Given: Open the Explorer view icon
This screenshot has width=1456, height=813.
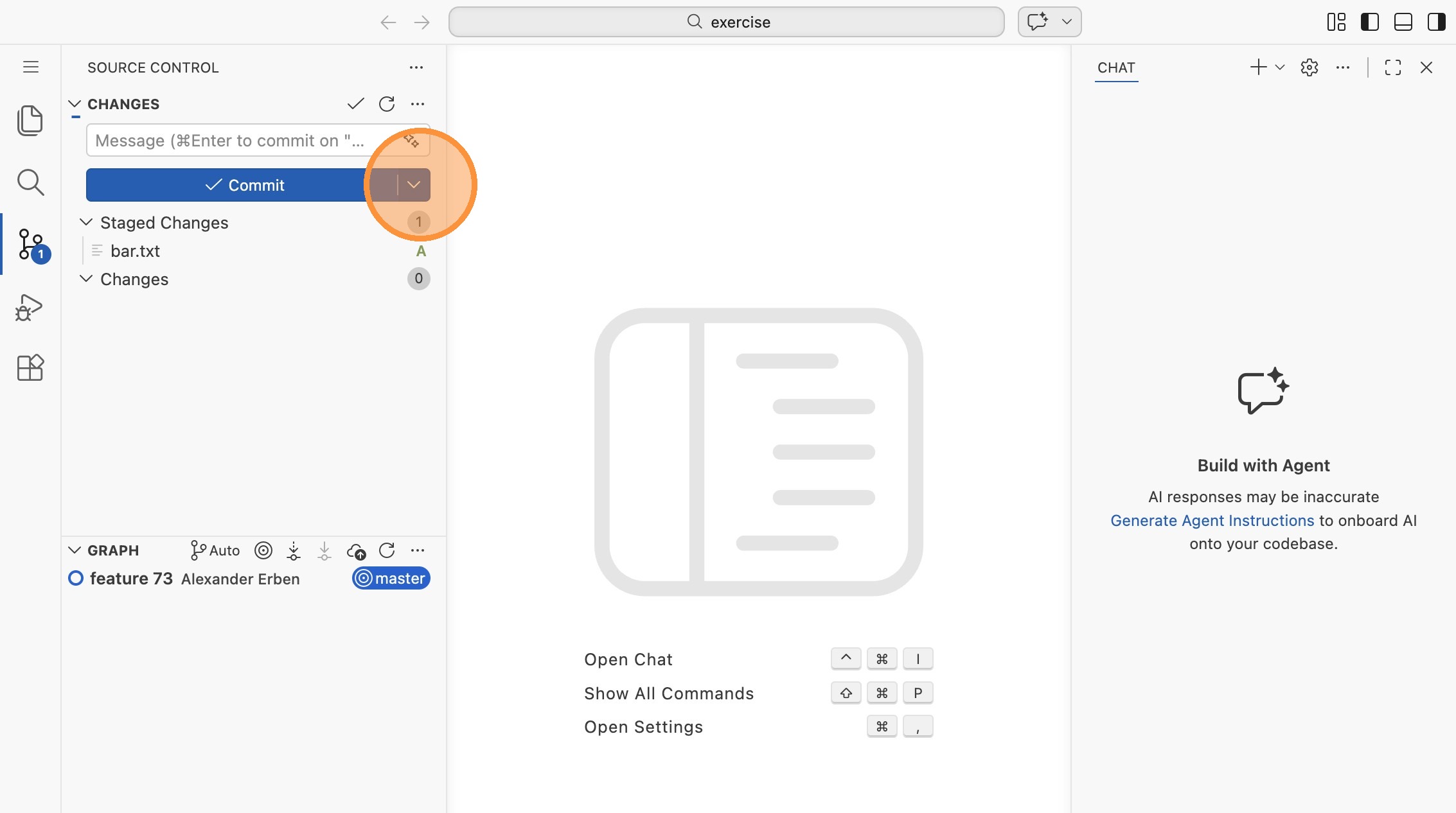Looking at the screenshot, I should pyautogui.click(x=30, y=121).
